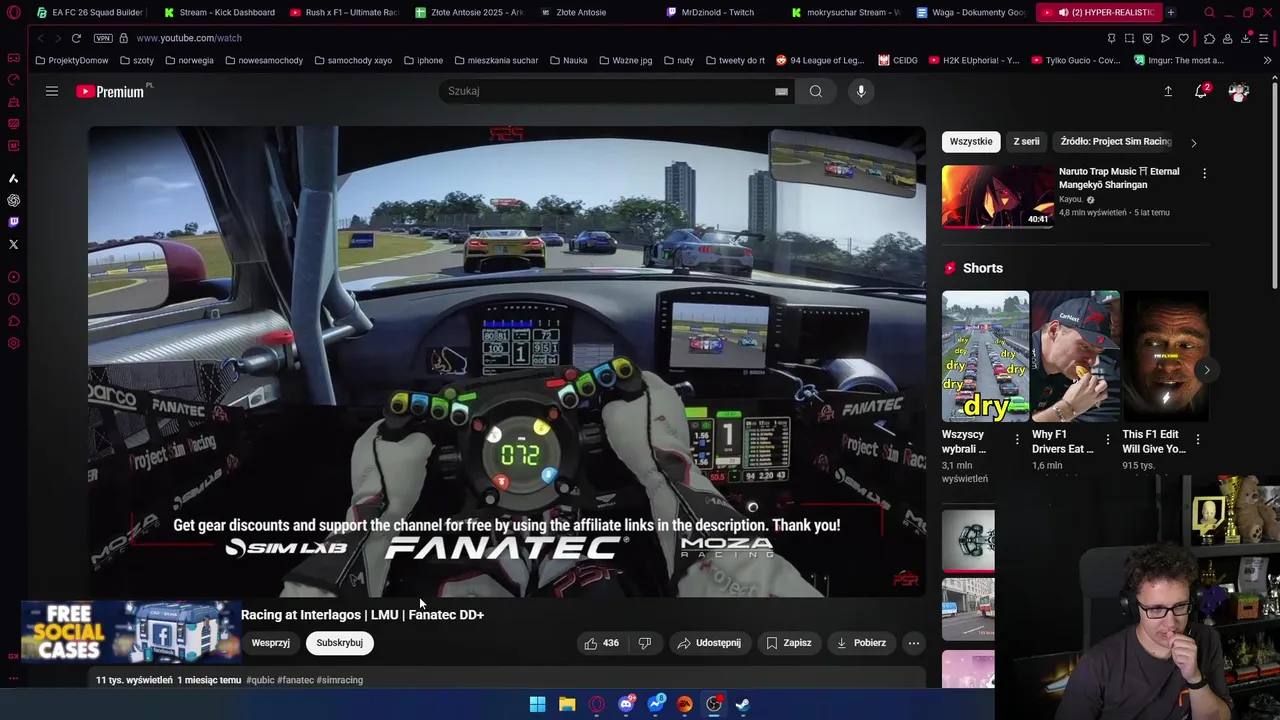Click the Pobierz download button
Screen dimensions: 1280x720
861,643
